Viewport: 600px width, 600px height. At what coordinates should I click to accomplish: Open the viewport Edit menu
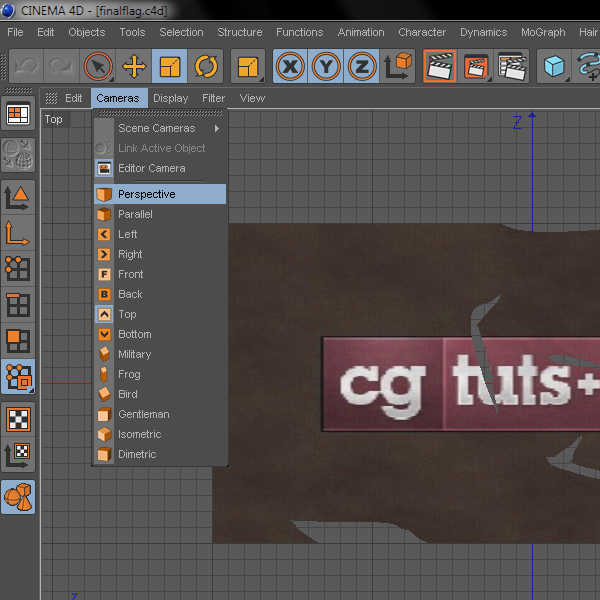(73, 98)
